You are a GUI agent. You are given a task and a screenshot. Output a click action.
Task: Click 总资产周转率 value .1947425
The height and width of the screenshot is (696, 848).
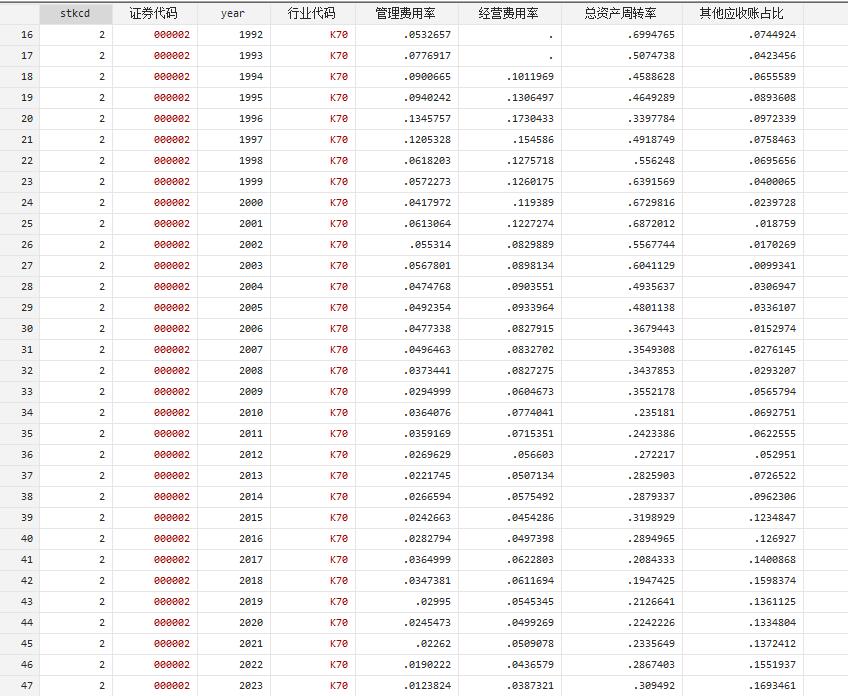pyautogui.click(x=651, y=580)
